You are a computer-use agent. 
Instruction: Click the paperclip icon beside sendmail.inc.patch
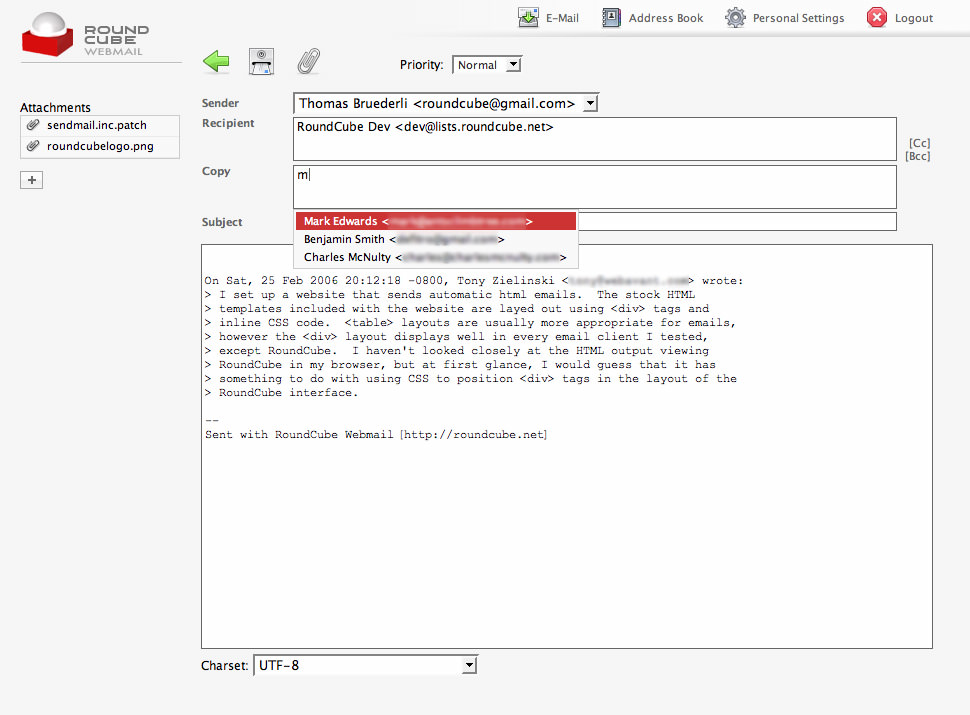[33, 125]
